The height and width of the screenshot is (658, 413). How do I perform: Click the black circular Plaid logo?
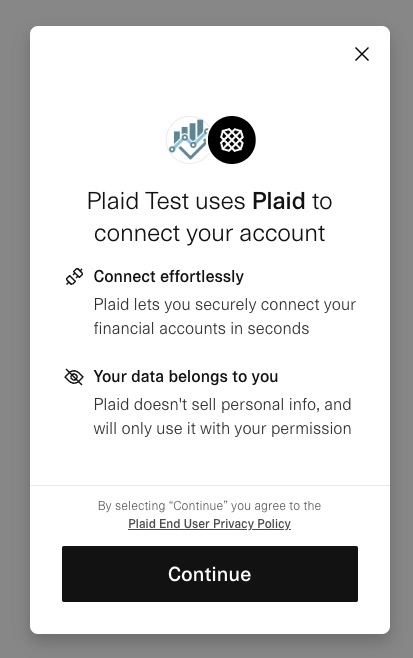tap(232, 140)
